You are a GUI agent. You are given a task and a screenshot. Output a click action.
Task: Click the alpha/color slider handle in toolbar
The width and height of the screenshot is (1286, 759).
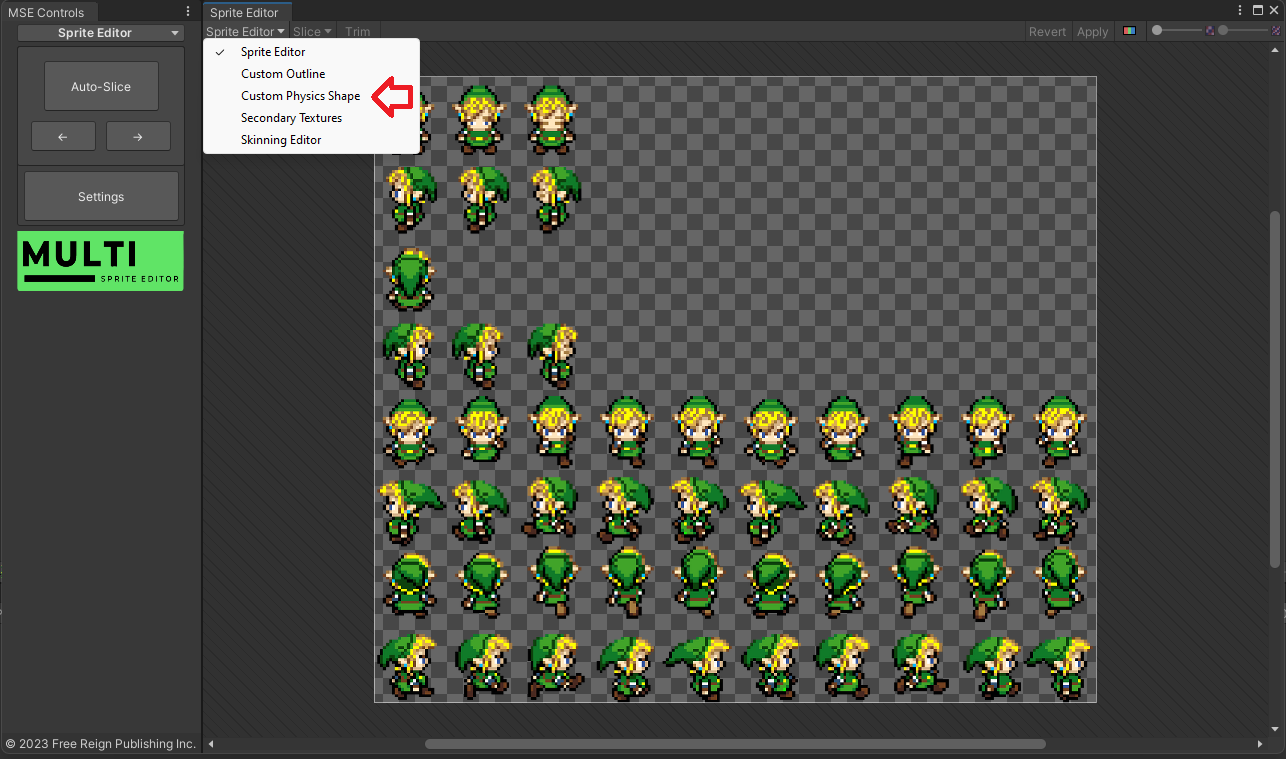pos(1157,31)
